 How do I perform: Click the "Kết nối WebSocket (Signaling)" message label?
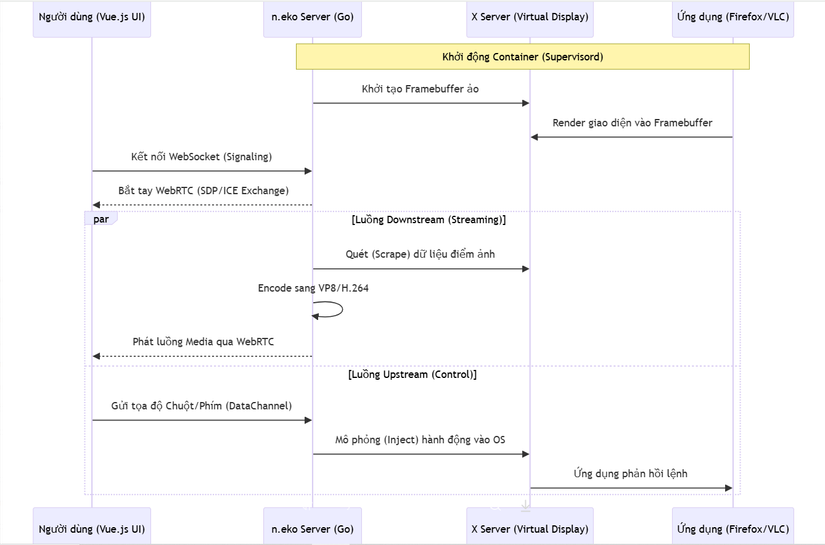201,157
